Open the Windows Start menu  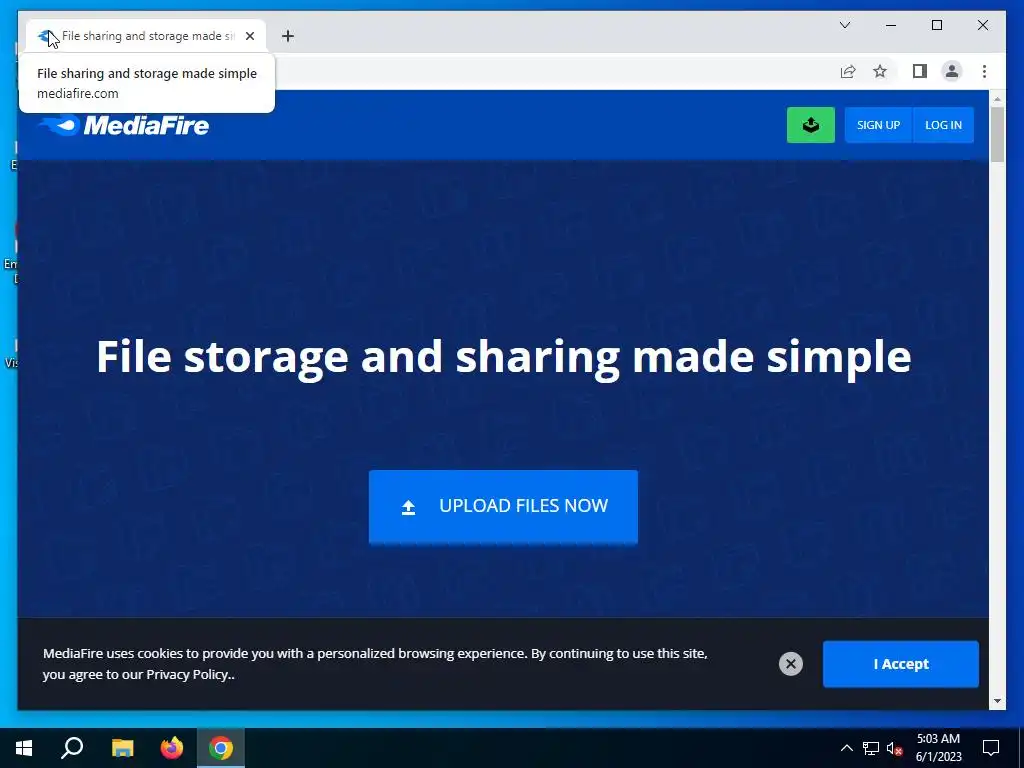pos(24,748)
